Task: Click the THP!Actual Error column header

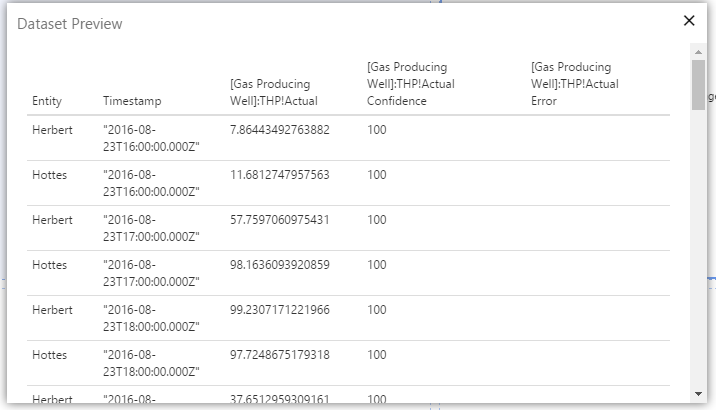Action: [574, 84]
